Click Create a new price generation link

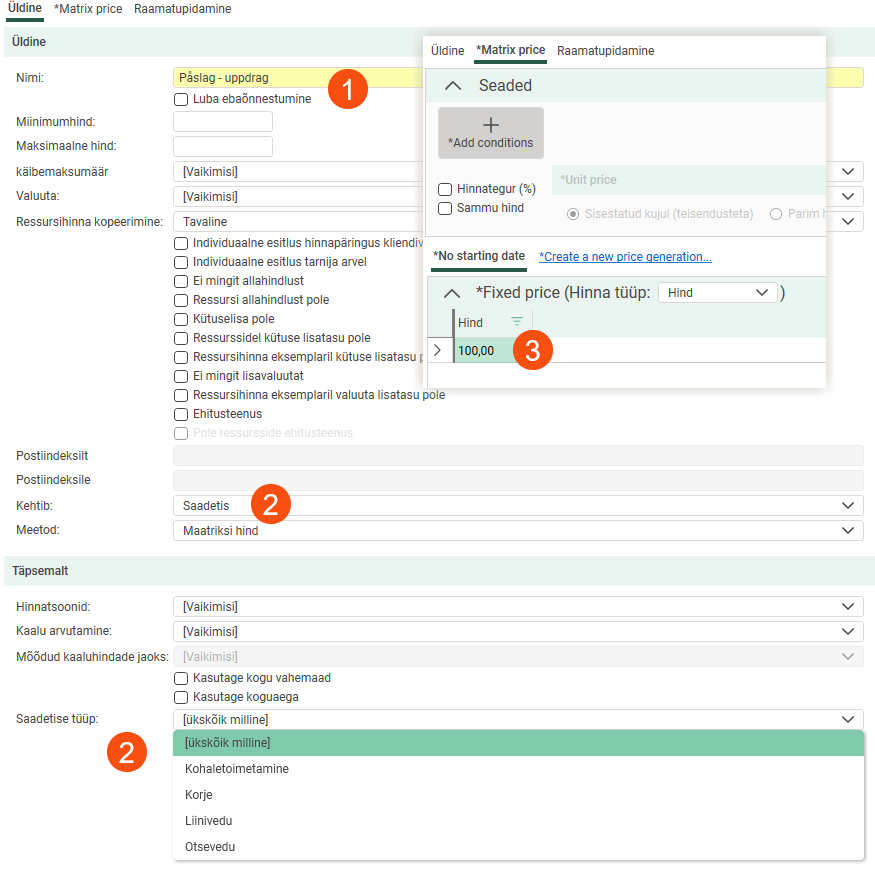click(x=625, y=257)
